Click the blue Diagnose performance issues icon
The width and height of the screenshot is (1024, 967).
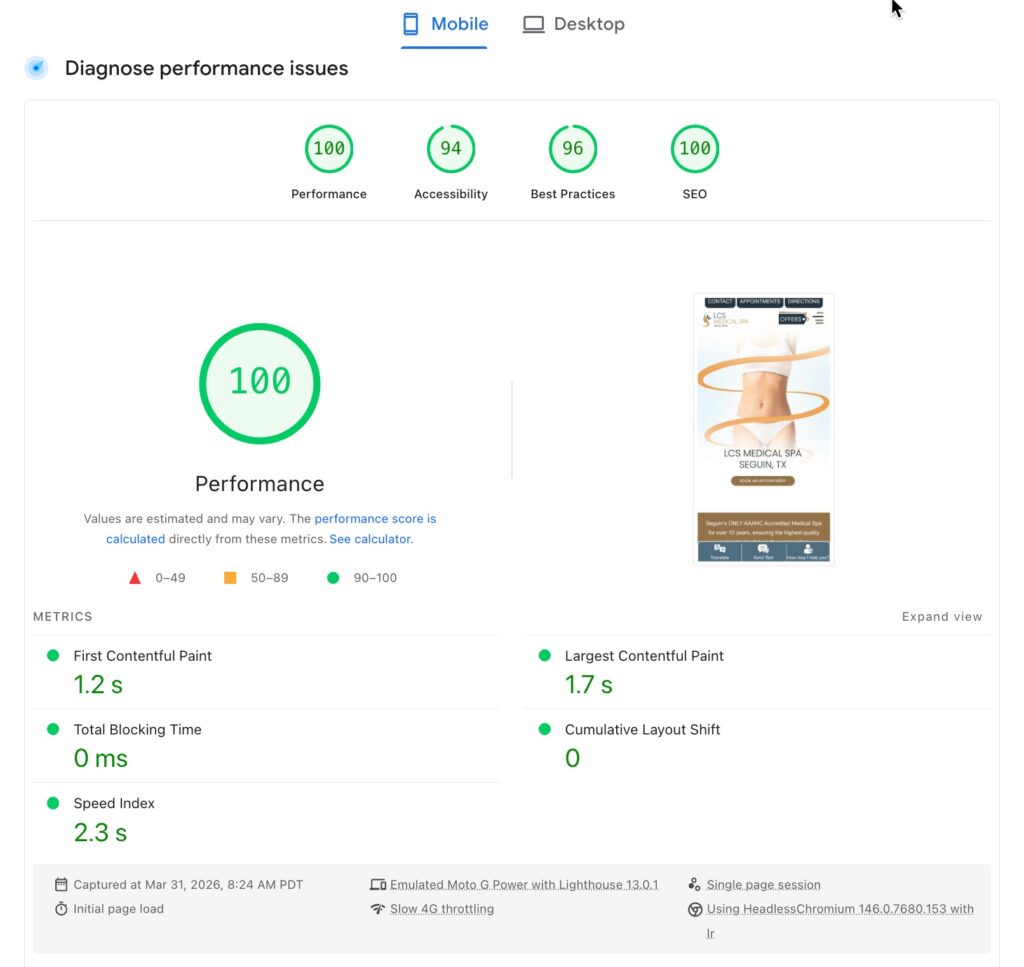[x=36, y=68]
